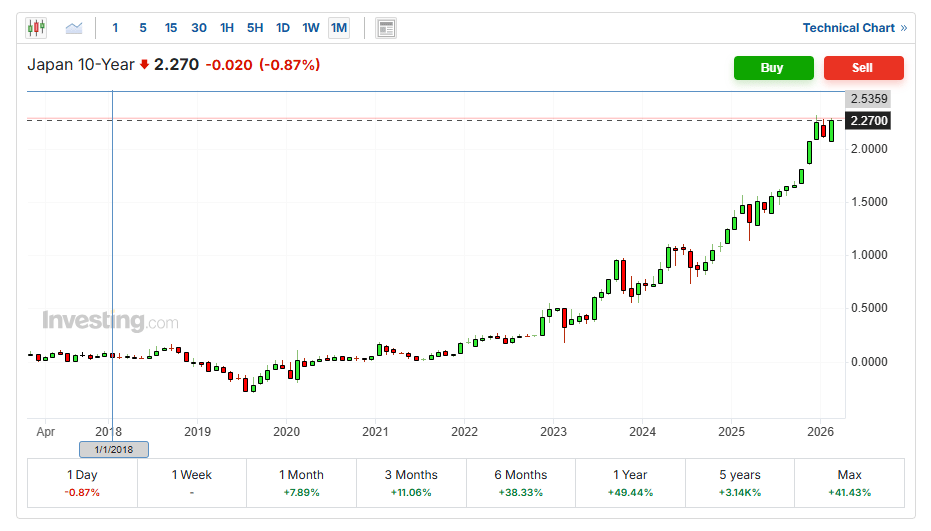Click the 0.5000 y-axis label
The width and height of the screenshot is (931, 531).
coord(869,308)
